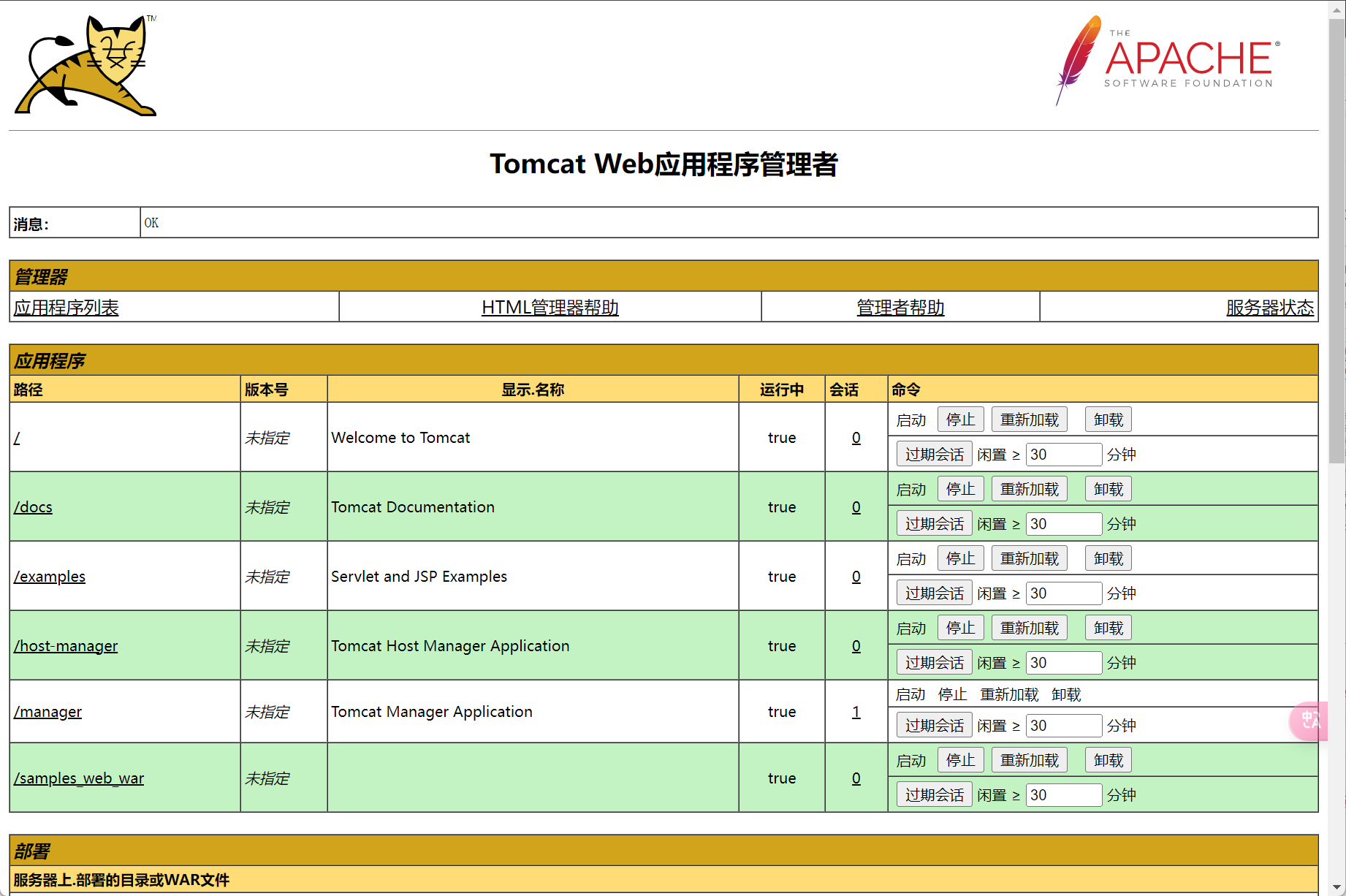This screenshot has height=896, width=1346.
Task: Expire sessions for /manager
Action: (x=935, y=725)
